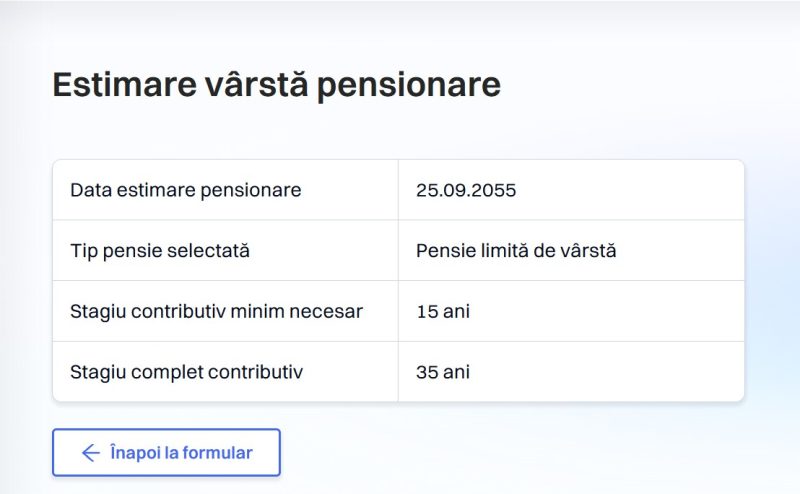Click the left arrow icon in the back button

pyautogui.click(x=91, y=453)
